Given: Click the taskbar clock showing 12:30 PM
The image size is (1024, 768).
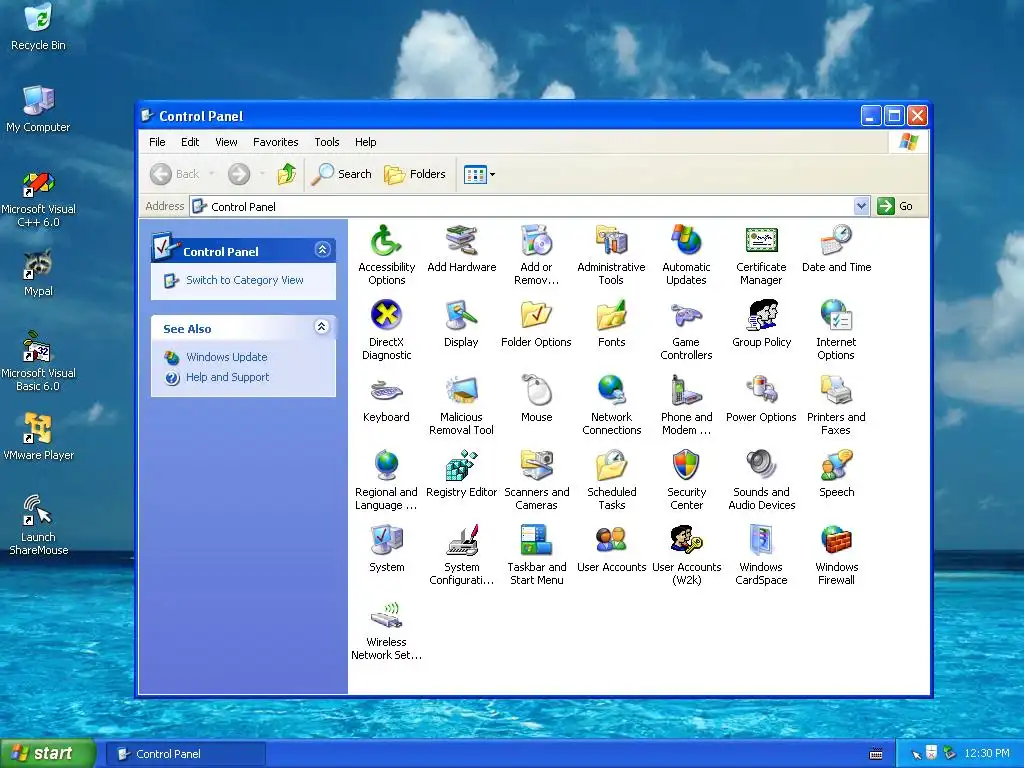Looking at the screenshot, I should pos(986,754).
